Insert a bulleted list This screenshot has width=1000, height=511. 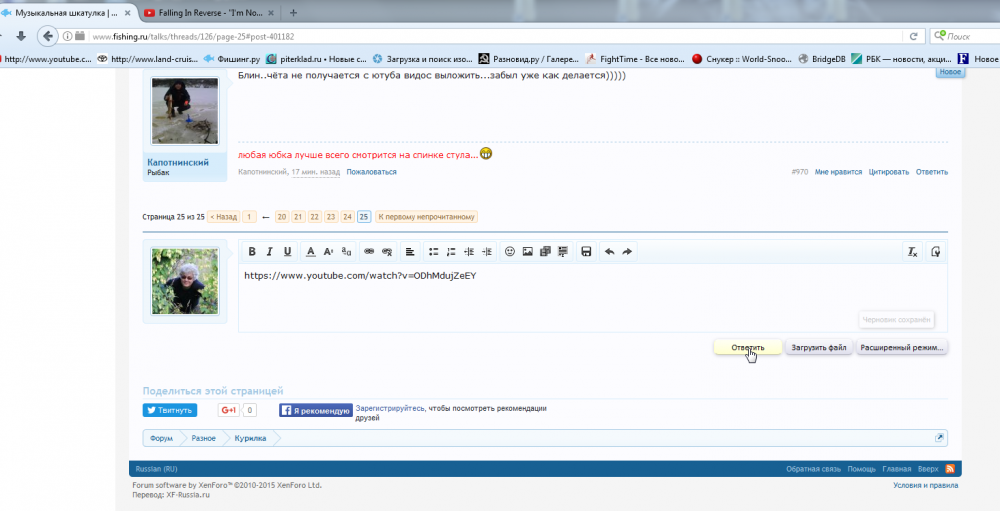click(x=434, y=251)
